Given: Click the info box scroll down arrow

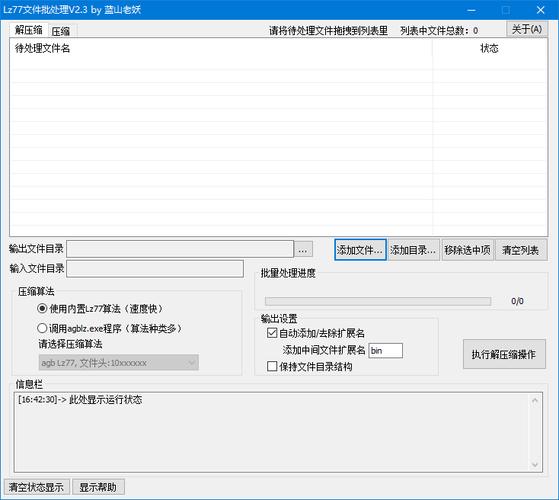Looking at the screenshot, I should (535, 464).
